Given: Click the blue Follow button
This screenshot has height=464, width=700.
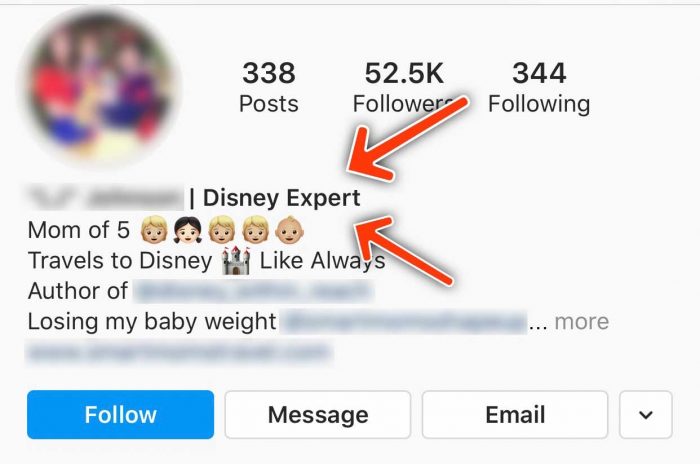Looking at the screenshot, I should tap(121, 414).
